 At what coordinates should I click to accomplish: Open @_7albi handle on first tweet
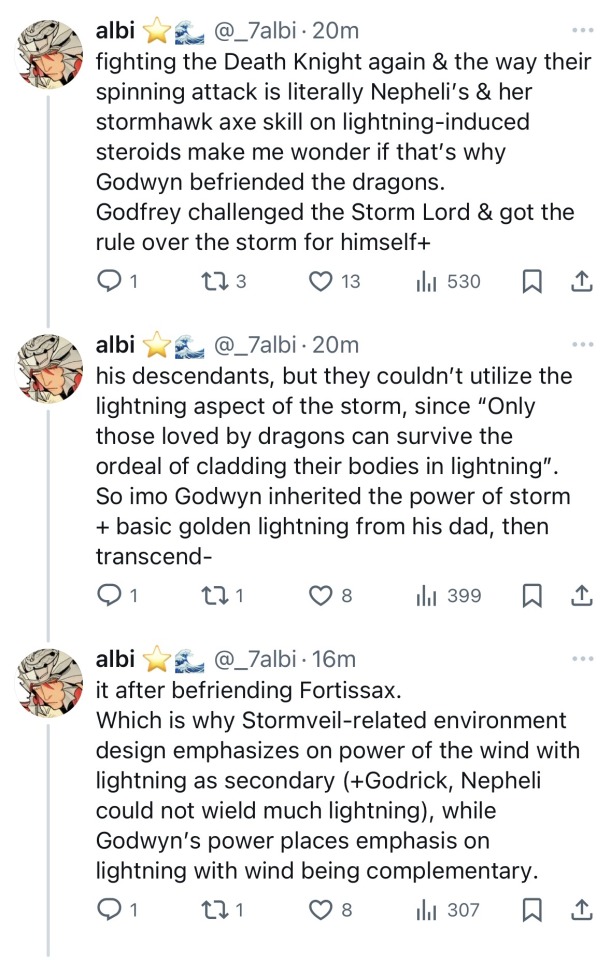pyautogui.click(x=254, y=32)
